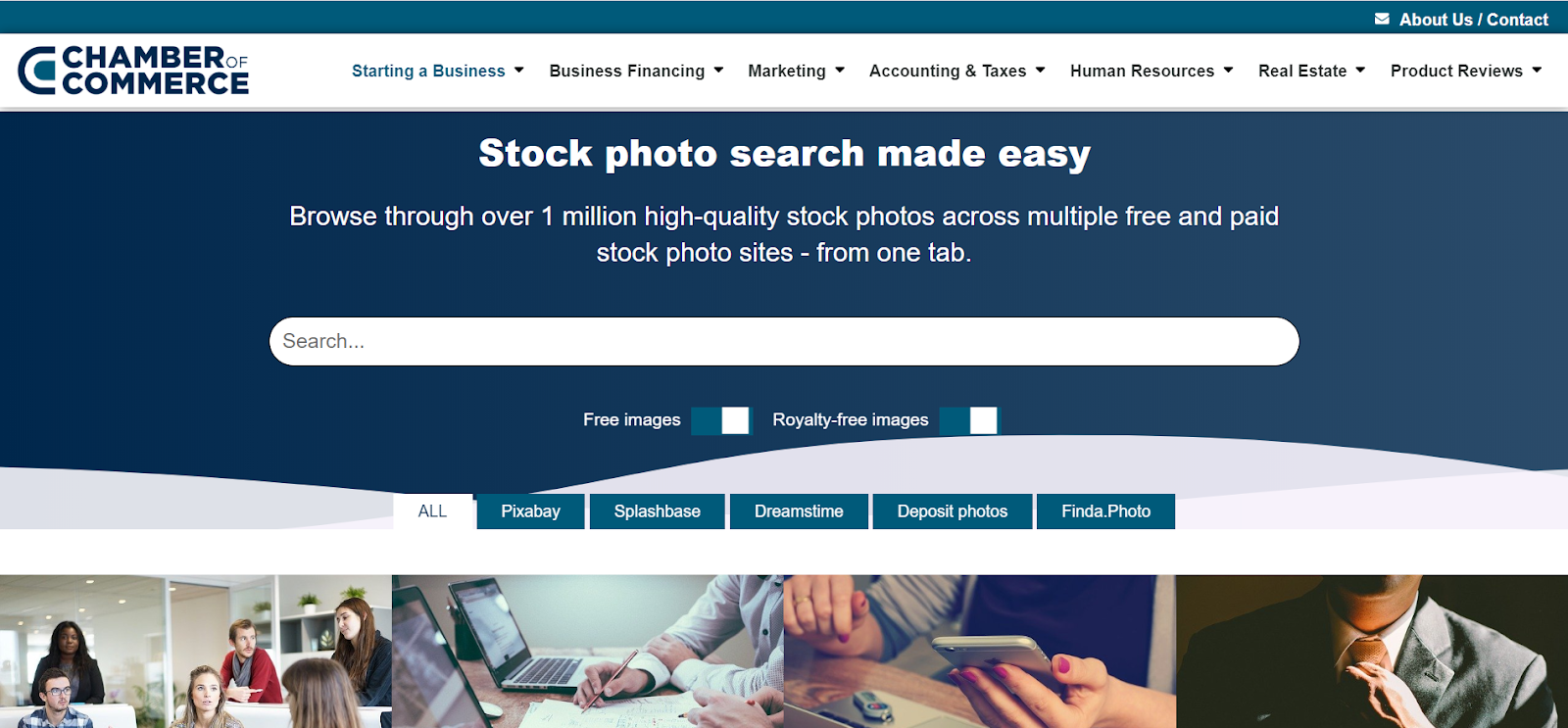Expand Accounting & Taxes dropdown arrow
The height and width of the screenshot is (728, 1568).
(x=1041, y=70)
